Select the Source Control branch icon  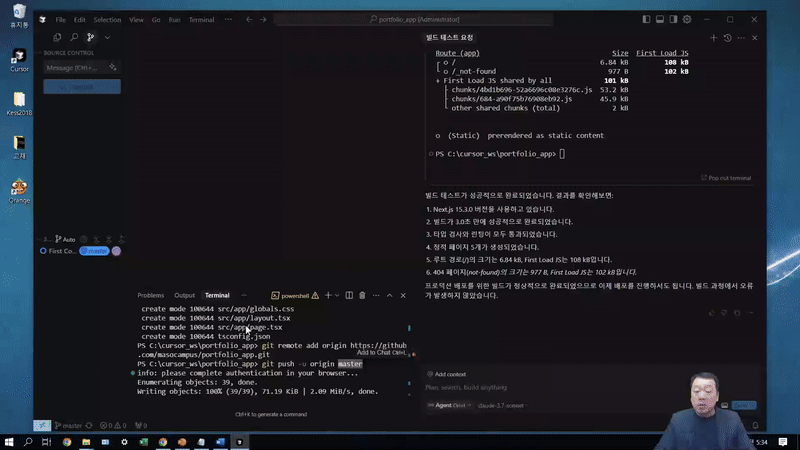(x=90, y=37)
